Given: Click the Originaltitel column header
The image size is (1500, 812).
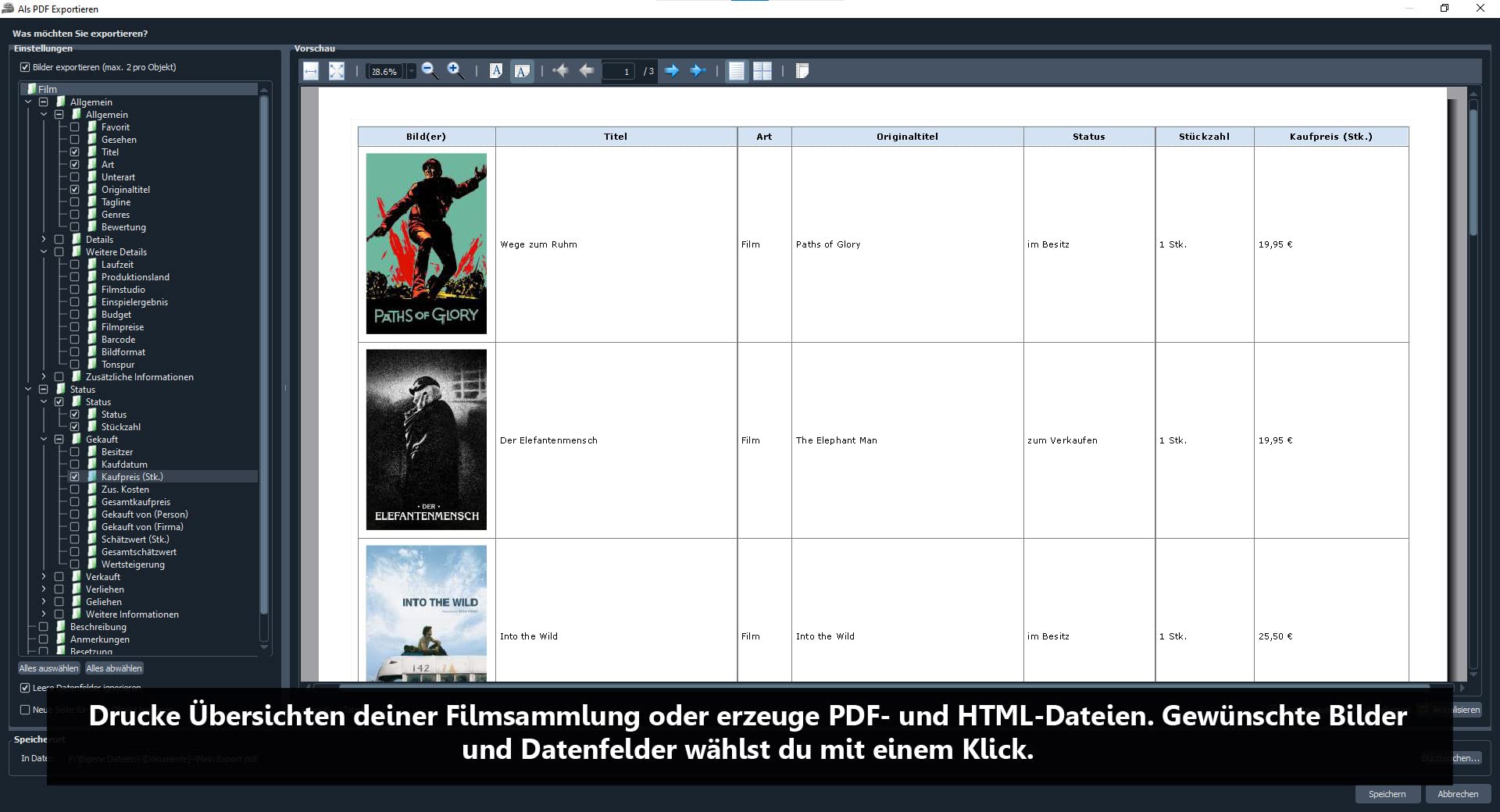Looking at the screenshot, I should [907, 137].
